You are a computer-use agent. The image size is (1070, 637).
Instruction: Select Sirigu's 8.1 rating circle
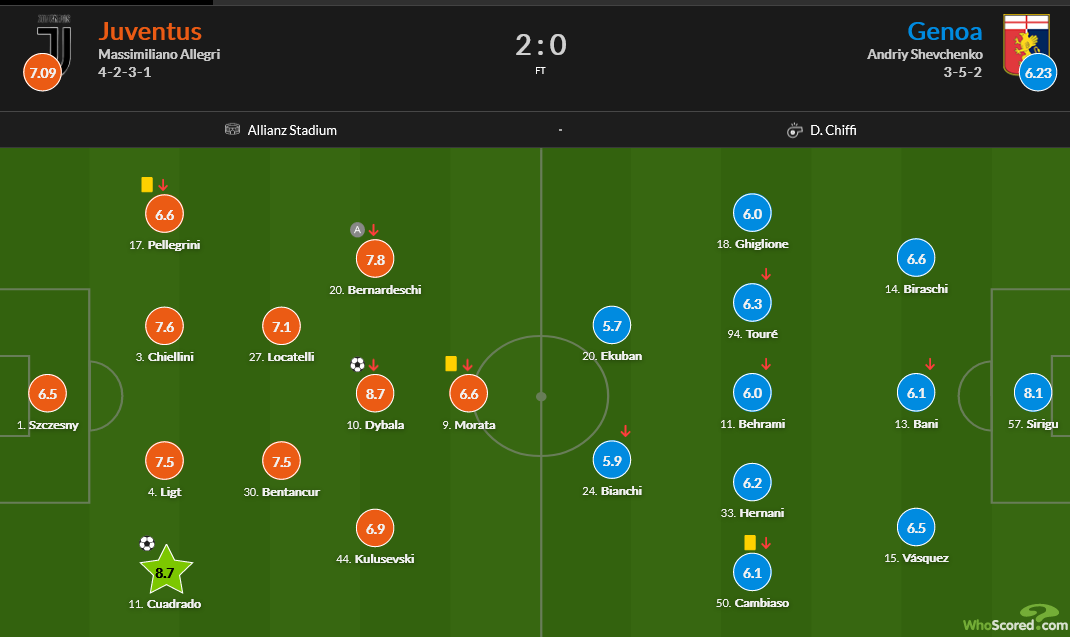coord(1032,393)
